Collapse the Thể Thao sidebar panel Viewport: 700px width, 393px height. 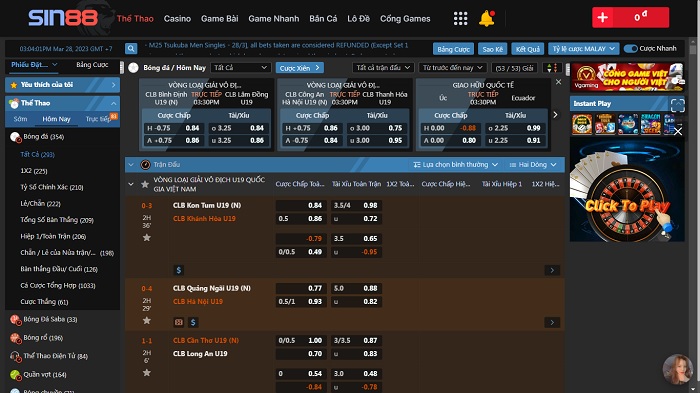click(113, 103)
